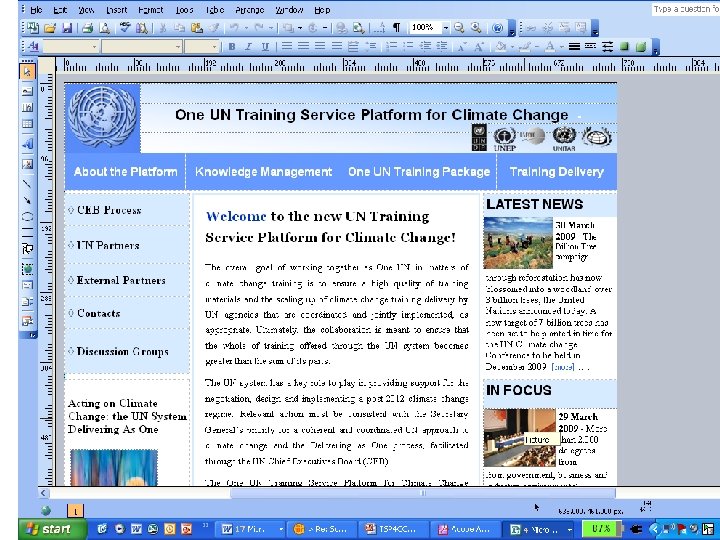Toggle Bold formatting
This screenshot has width=720, height=540.
pyautogui.click(x=232, y=46)
